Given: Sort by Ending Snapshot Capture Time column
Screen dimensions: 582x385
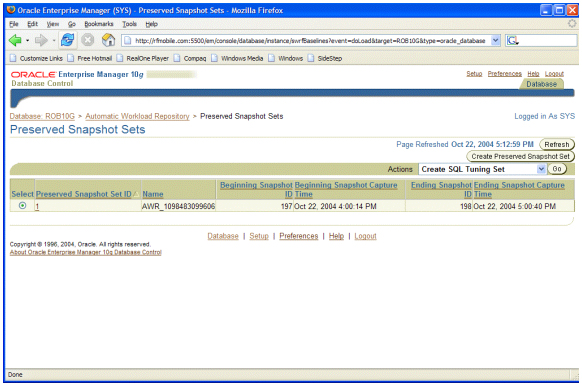Looking at the screenshot, I should (x=519, y=189).
